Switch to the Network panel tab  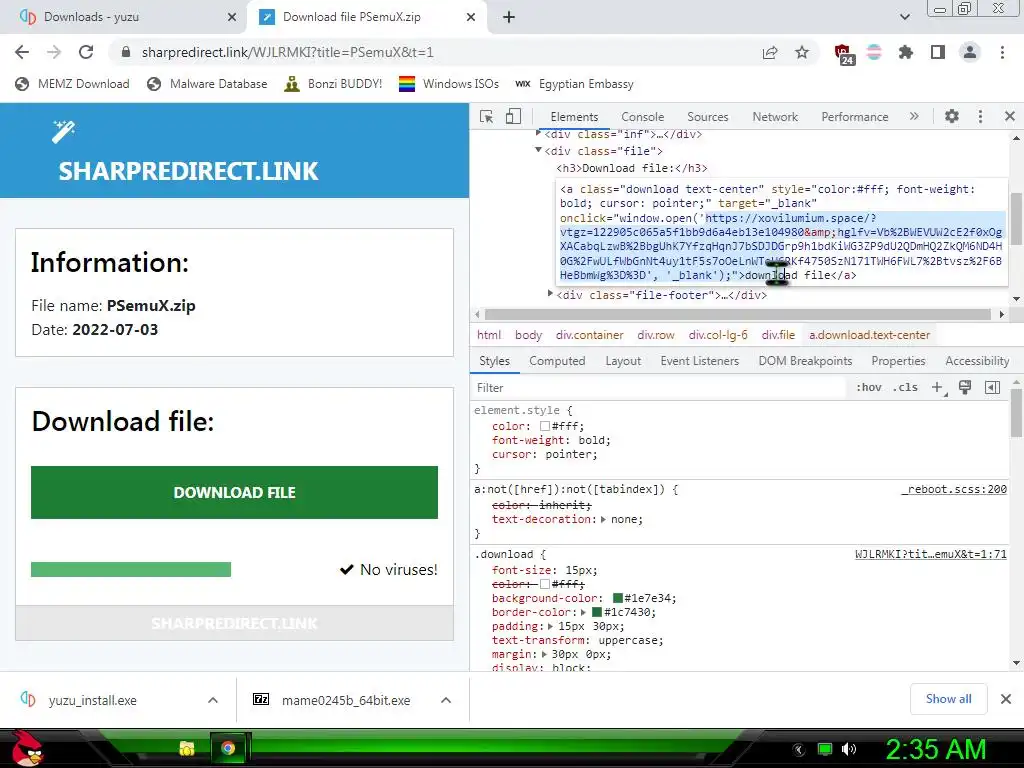point(775,117)
